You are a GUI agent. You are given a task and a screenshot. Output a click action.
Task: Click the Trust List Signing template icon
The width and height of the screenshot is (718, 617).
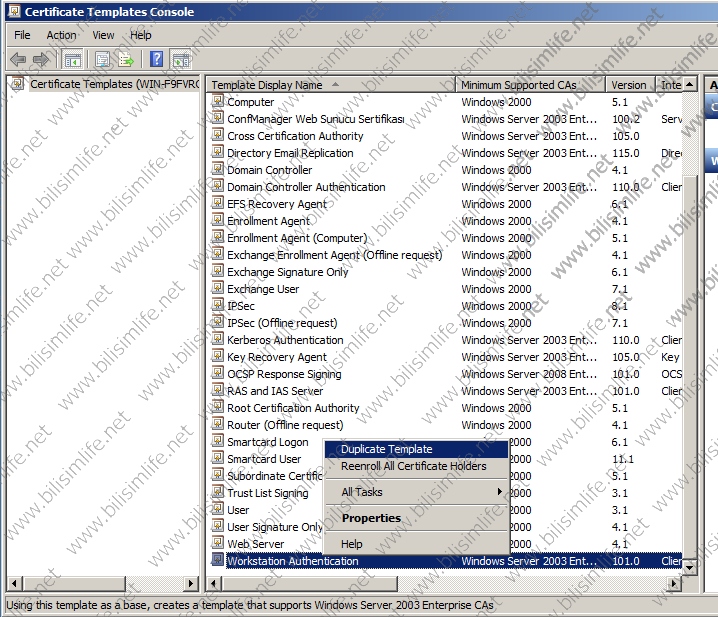tap(218, 491)
